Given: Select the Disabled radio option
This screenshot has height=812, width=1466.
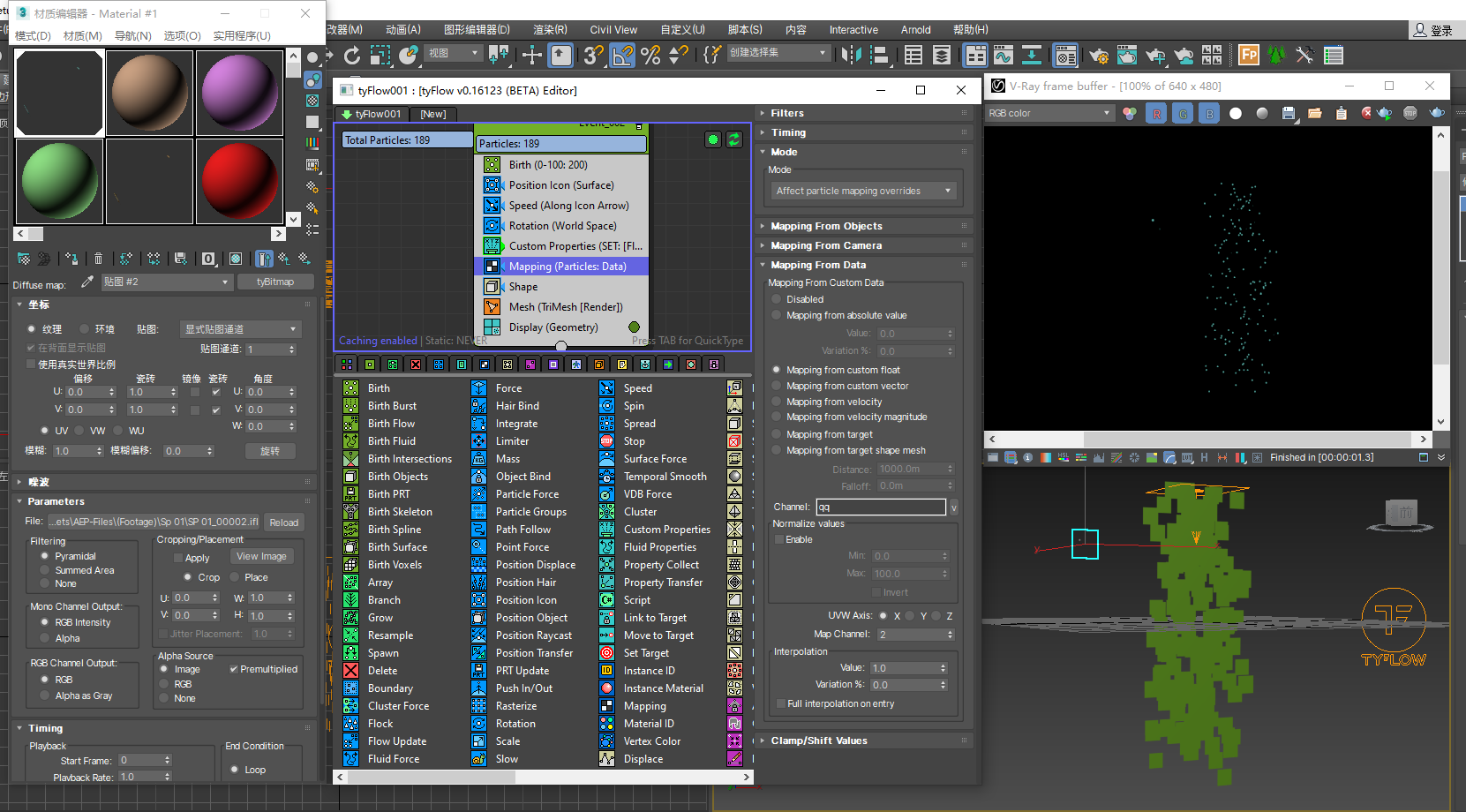Looking at the screenshot, I should pos(777,299).
